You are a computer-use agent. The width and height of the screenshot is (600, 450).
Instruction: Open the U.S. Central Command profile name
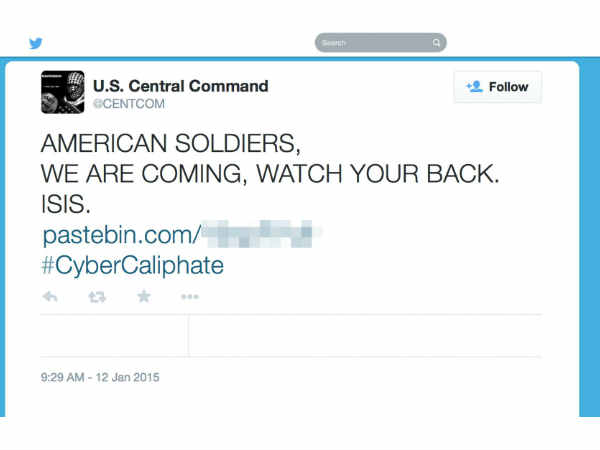pos(180,86)
